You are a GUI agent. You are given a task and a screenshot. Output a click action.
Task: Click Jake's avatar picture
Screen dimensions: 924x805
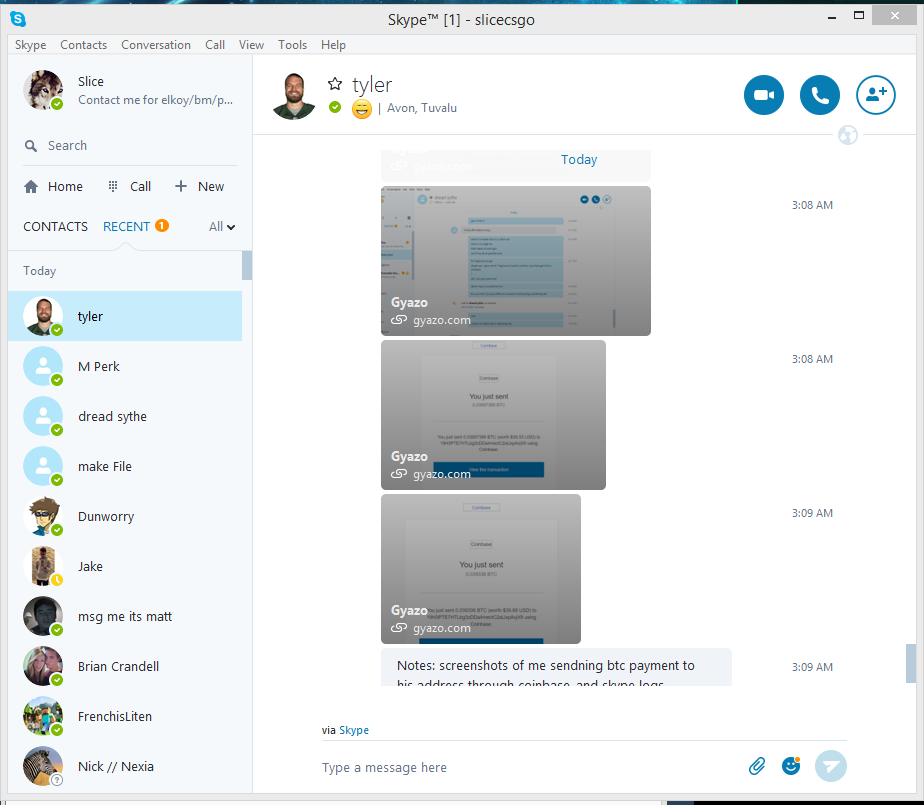click(43, 566)
